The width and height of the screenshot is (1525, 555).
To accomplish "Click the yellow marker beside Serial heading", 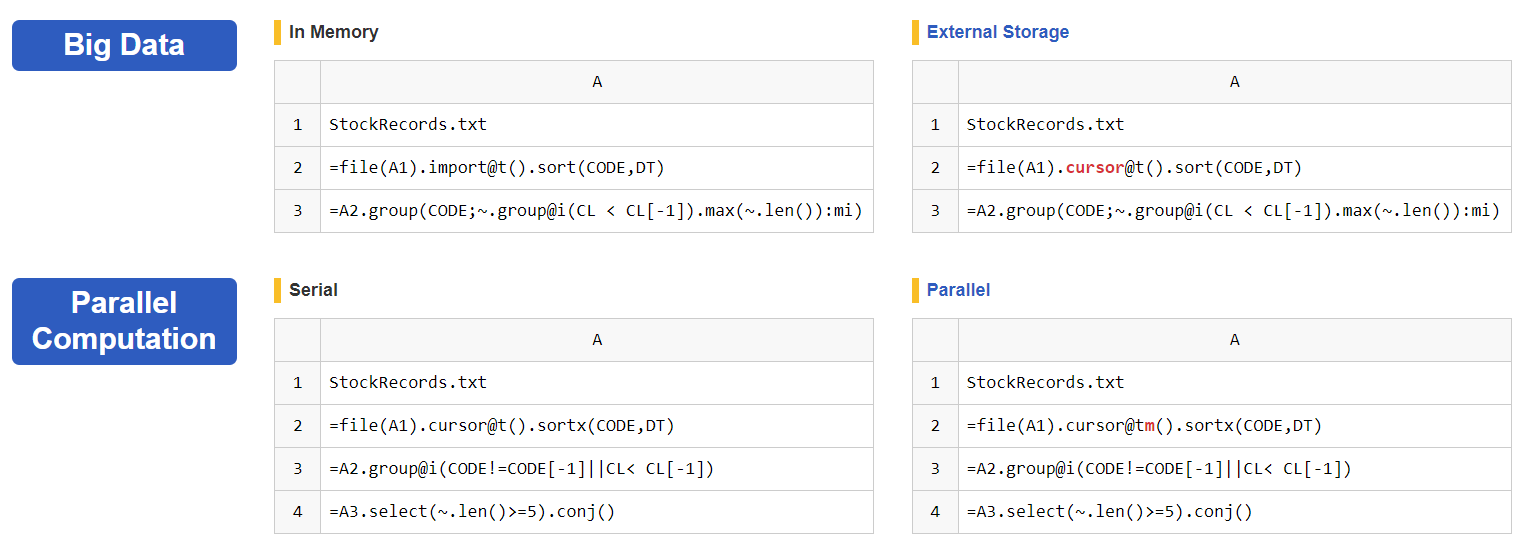I will (x=278, y=290).
